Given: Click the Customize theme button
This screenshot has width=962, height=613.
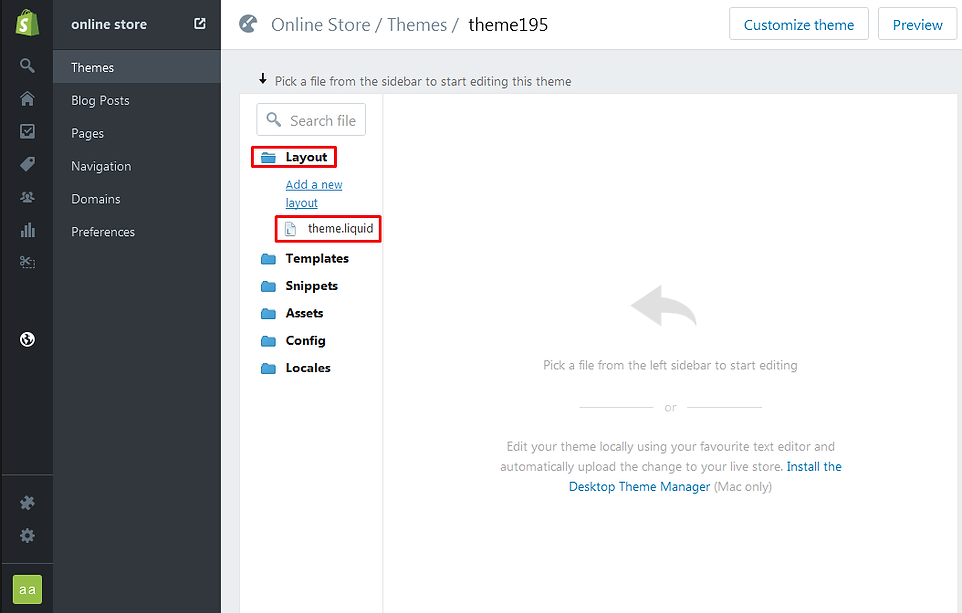Looking at the screenshot, I should [x=799, y=24].
